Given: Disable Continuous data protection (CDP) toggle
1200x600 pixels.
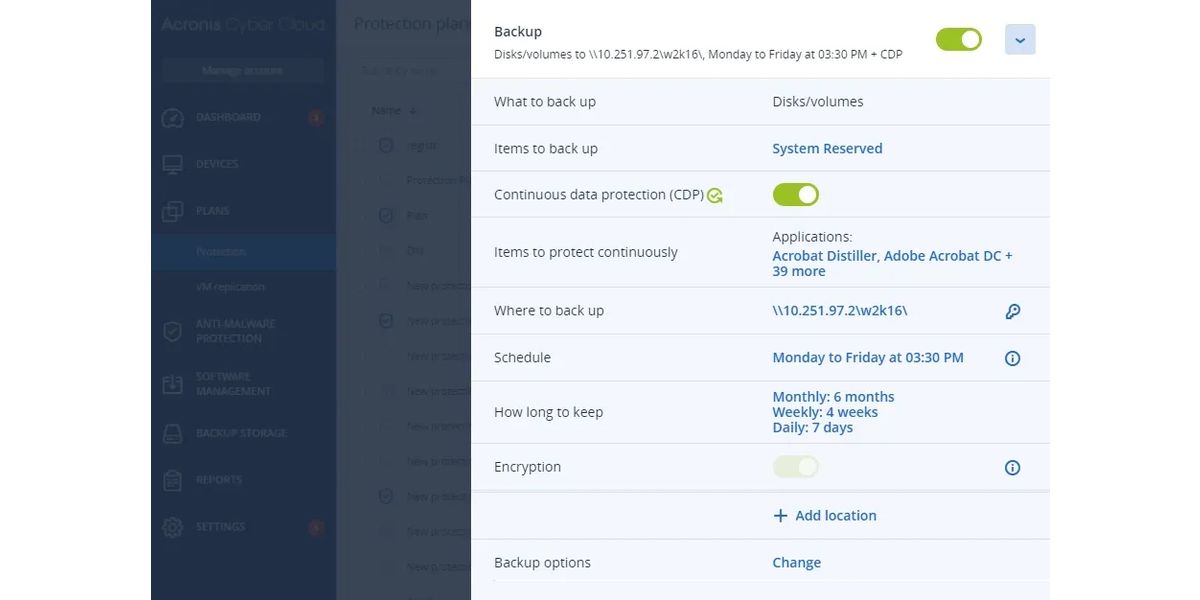Looking at the screenshot, I should click(795, 195).
